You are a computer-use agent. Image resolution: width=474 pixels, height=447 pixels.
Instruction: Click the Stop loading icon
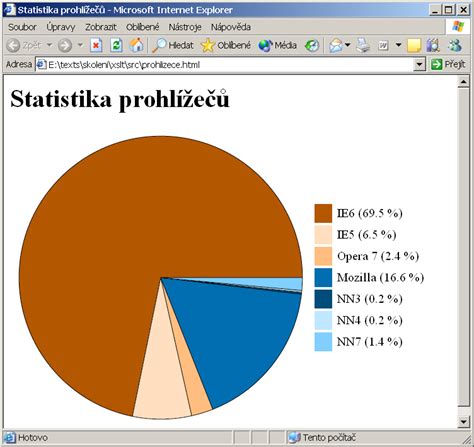click(x=96, y=45)
